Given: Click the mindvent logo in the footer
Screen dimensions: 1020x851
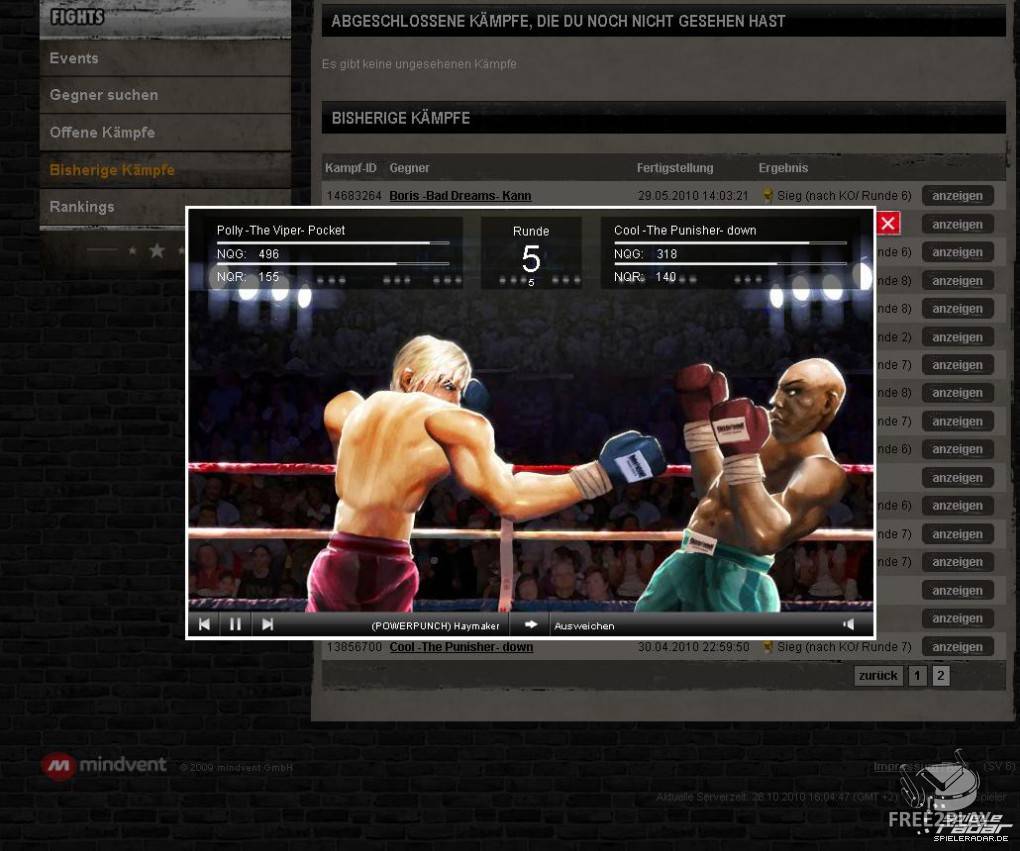Looking at the screenshot, I should [x=104, y=765].
